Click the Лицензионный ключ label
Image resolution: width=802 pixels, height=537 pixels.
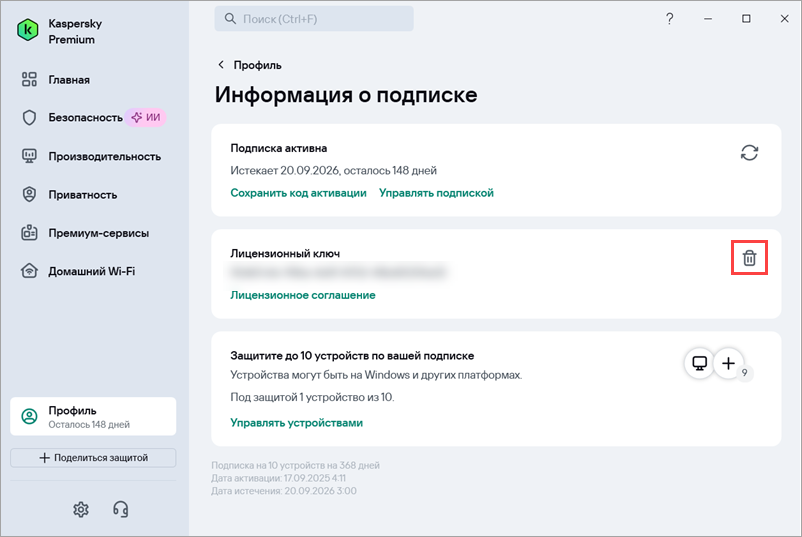285,254
